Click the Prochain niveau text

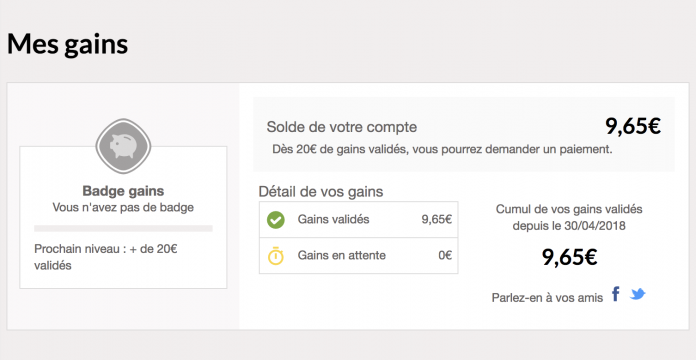[106, 257]
